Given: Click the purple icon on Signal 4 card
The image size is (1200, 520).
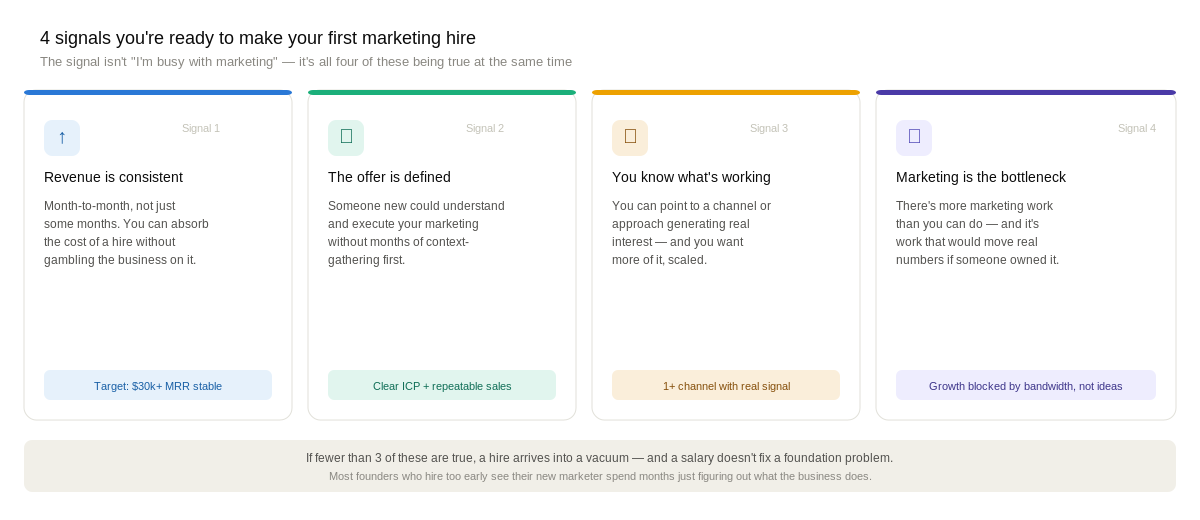Looking at the screenshot, I should tap(914, 138).
